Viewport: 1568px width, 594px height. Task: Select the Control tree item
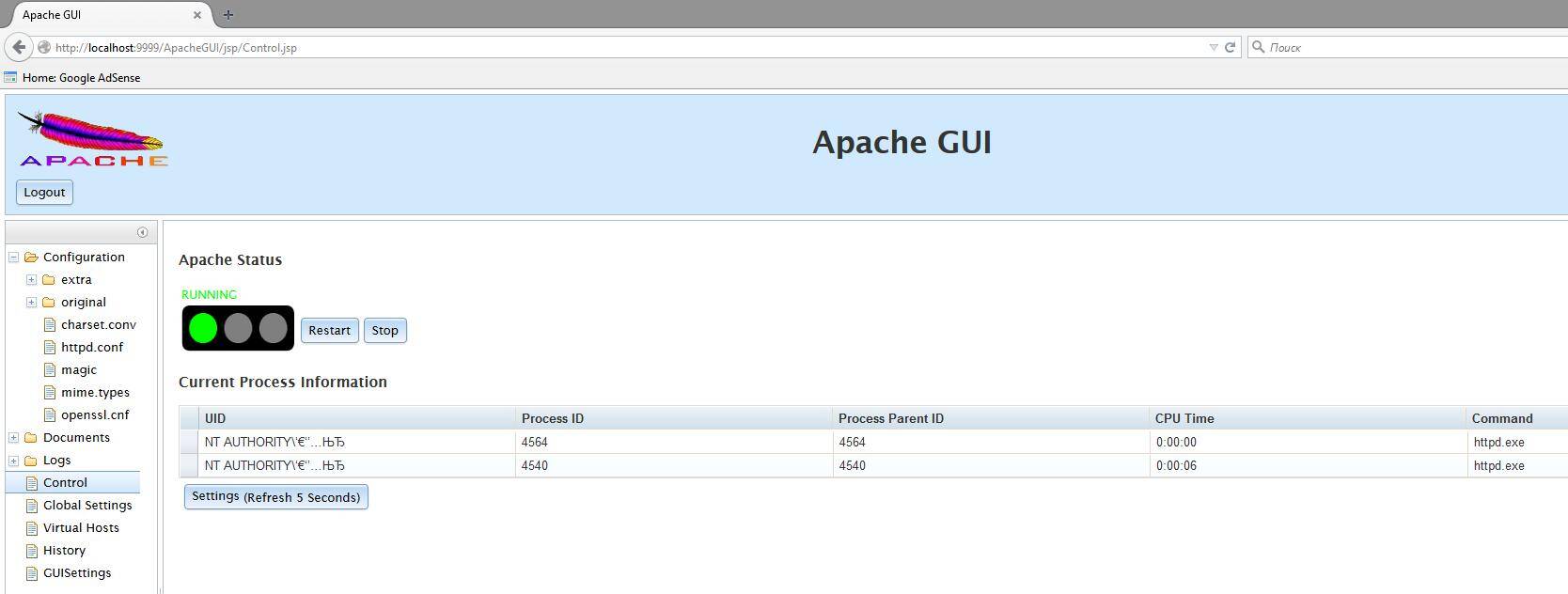click(72, 482)
